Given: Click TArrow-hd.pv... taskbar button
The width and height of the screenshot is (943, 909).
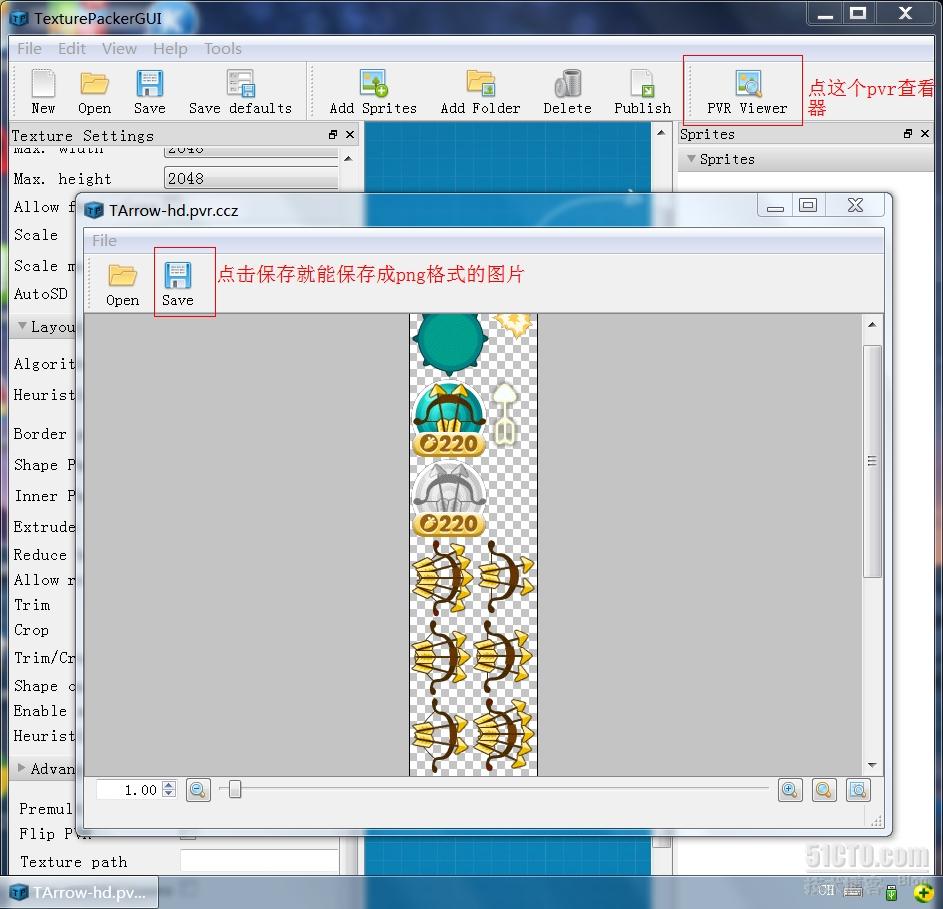Looking at the screenshot, I should (x=81, y=892).
